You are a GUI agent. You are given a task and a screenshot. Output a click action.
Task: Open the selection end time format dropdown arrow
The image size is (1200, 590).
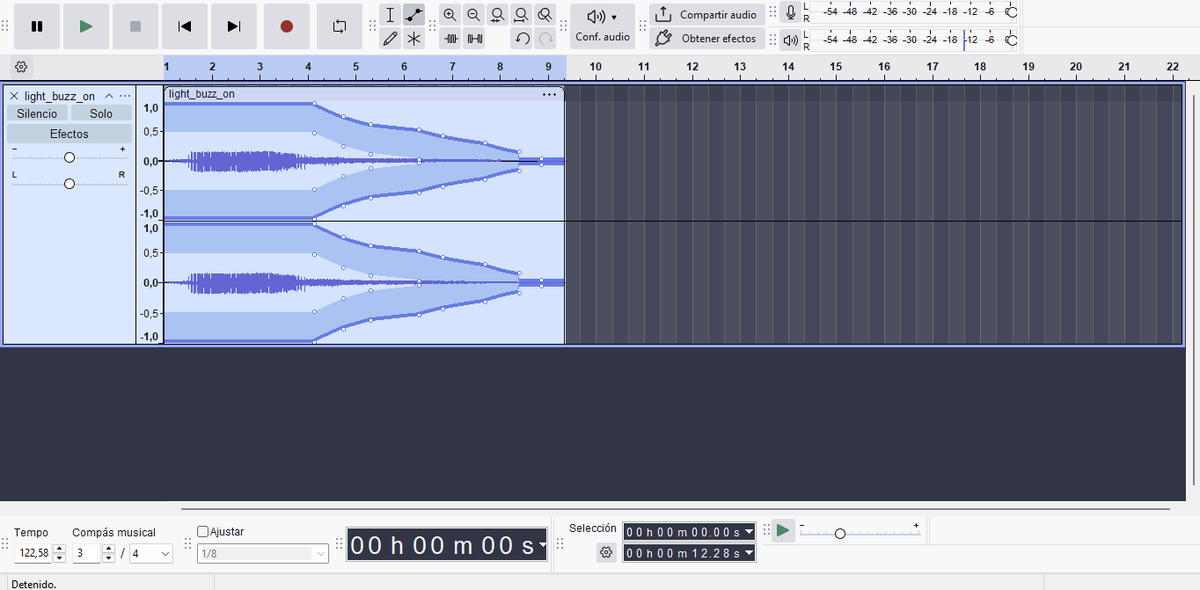click(x=749, y=553)
